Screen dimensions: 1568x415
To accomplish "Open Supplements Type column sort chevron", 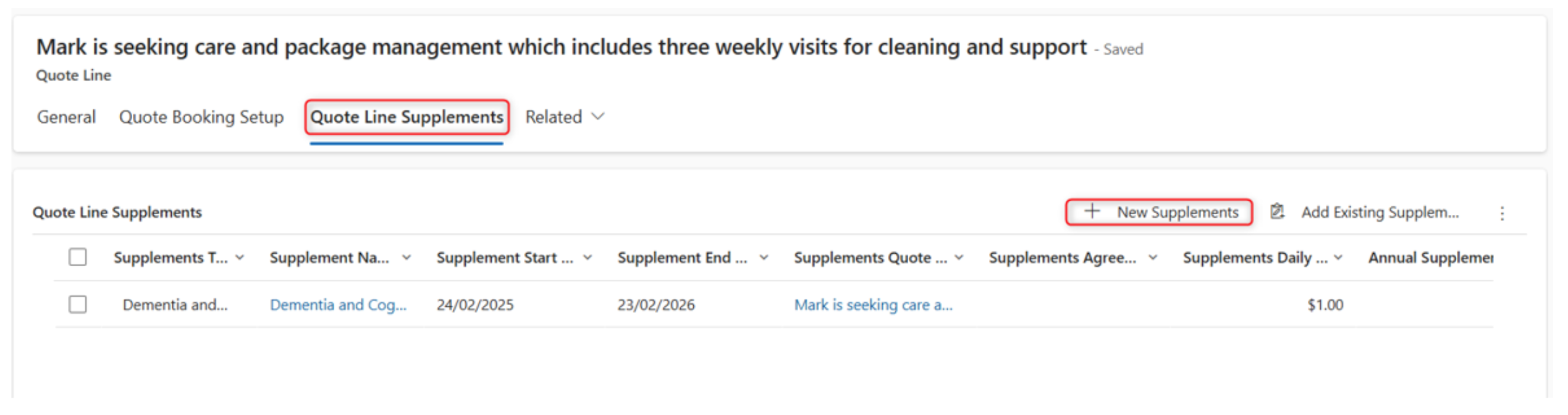I will (x=240, y=258).
